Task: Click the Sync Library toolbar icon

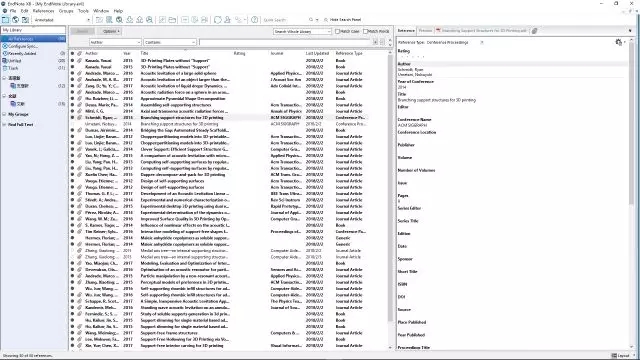Action: click(x=218, y=20)
